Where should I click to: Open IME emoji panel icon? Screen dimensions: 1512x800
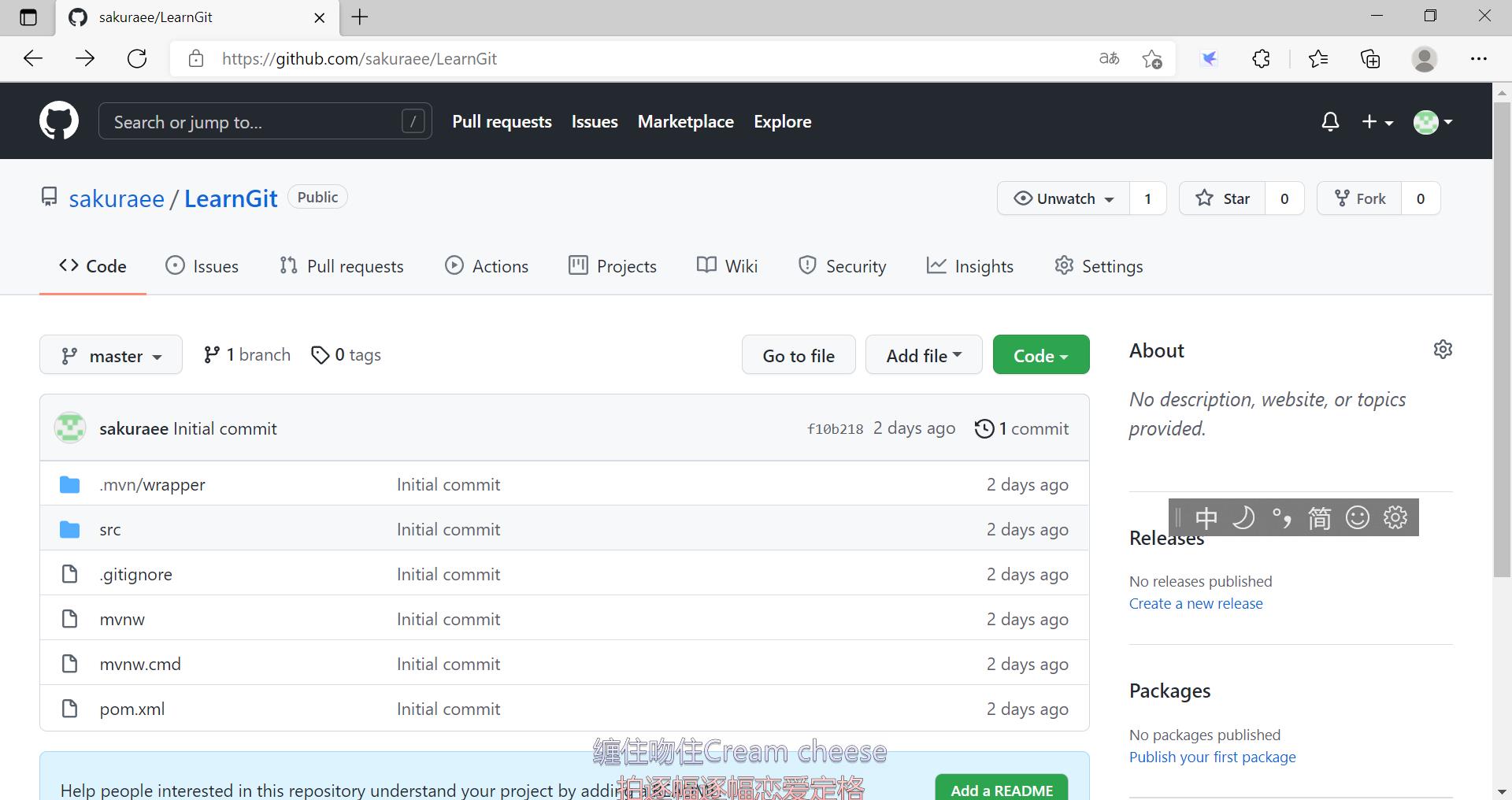point(1358,517)
